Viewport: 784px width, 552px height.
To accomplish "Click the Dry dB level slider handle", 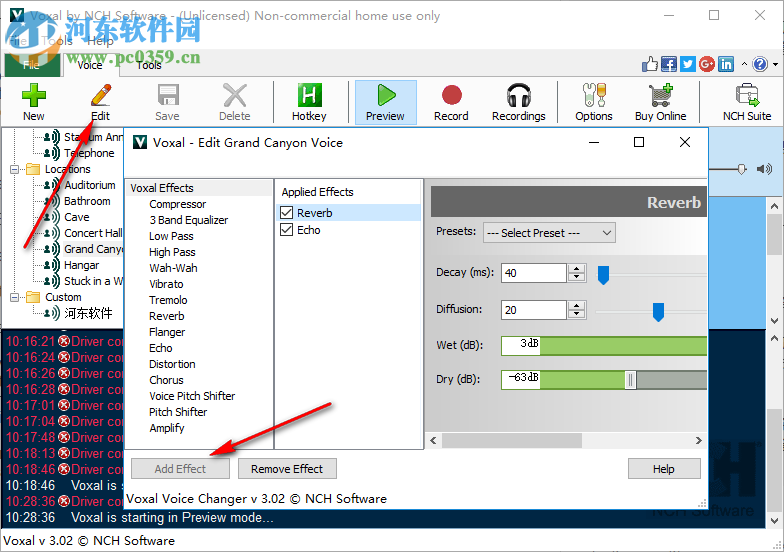I will [x=630, y=380].
